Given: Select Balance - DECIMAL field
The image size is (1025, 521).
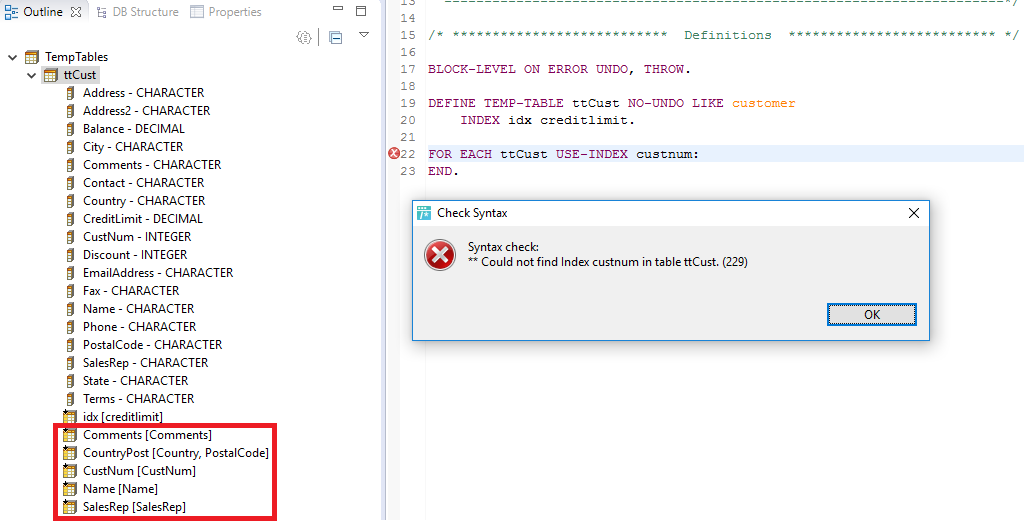Looking at the screenshot, I should click(133, 129).
